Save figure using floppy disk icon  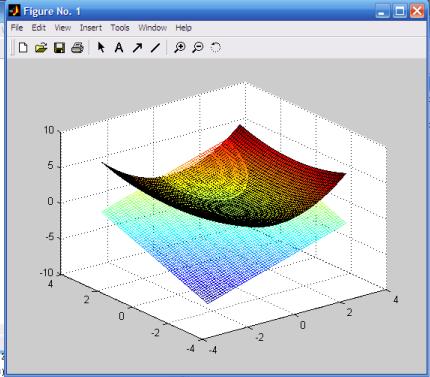coord(59,48)
